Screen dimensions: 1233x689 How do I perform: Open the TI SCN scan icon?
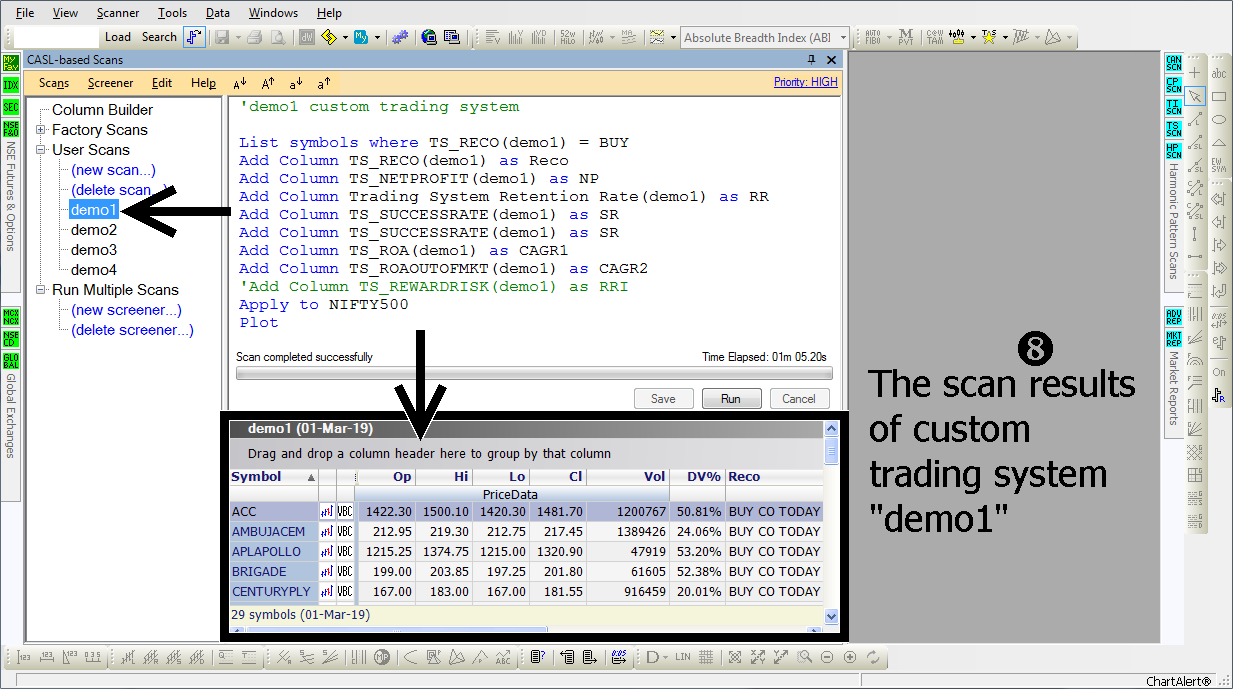1173,107
